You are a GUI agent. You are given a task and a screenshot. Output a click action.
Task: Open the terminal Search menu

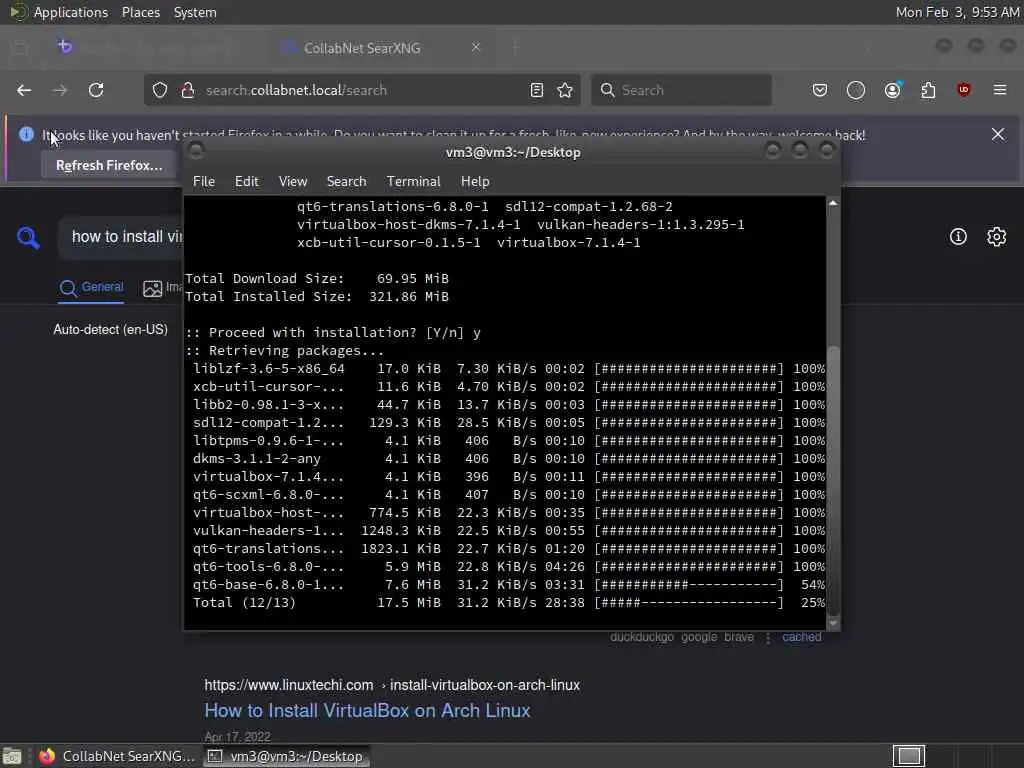click(x=347, y=182)
